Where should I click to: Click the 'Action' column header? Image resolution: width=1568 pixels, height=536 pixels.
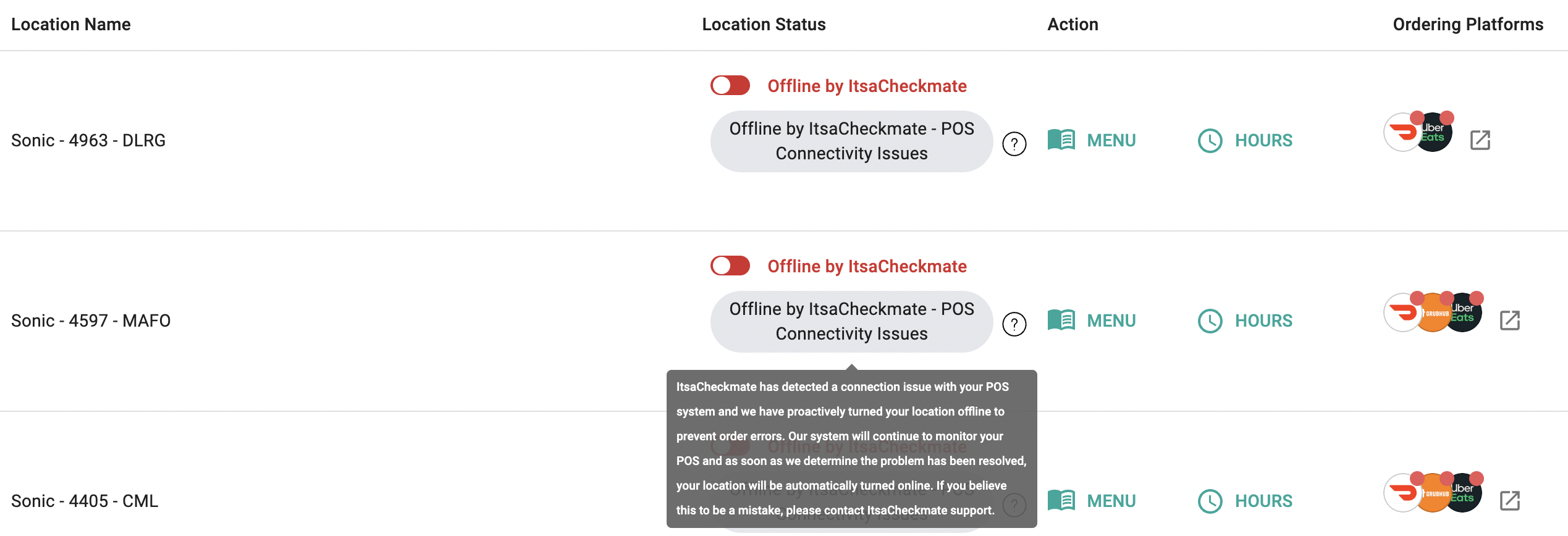click(1073, 24)
